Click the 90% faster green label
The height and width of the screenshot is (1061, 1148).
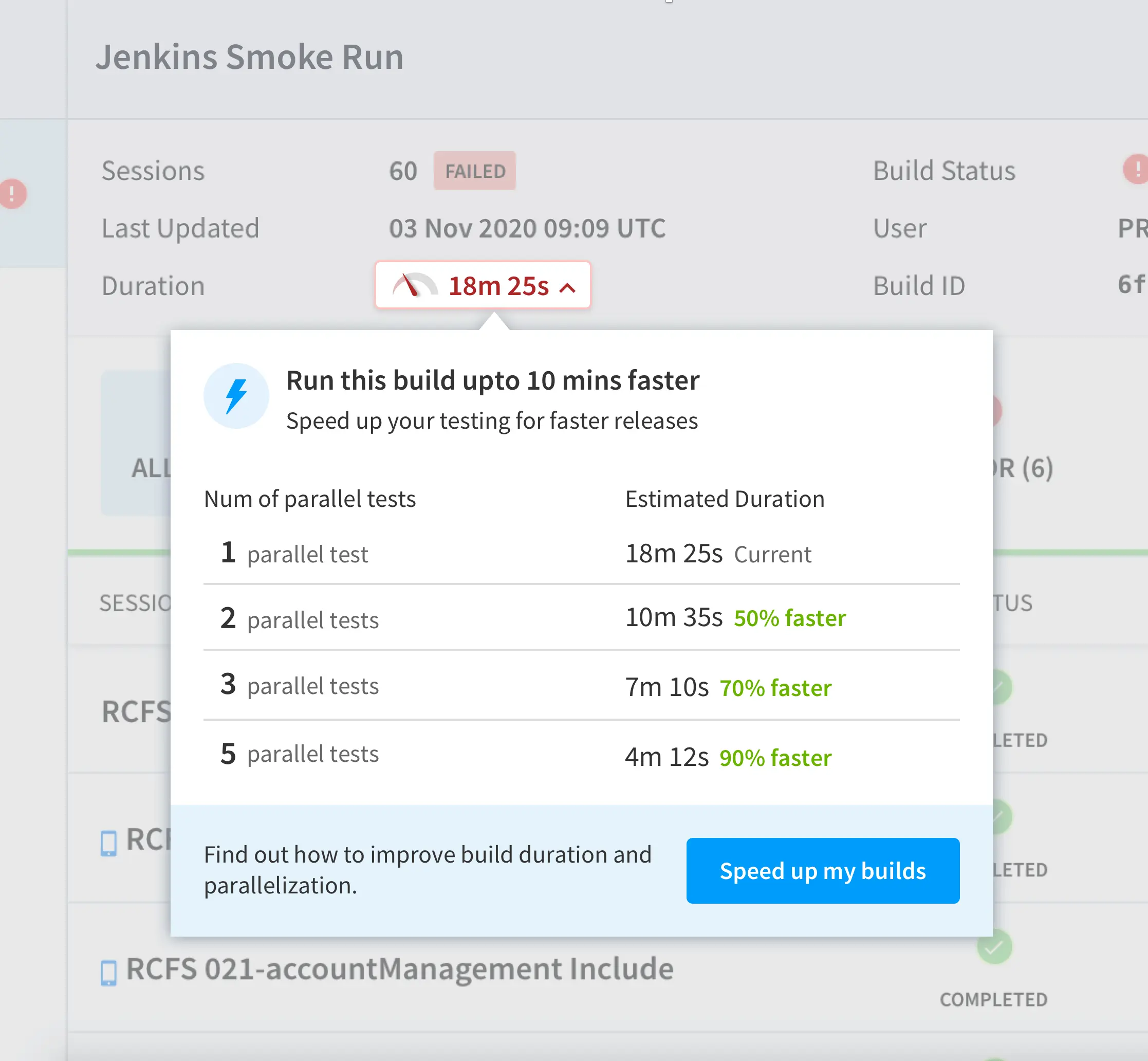click(775, 758)
